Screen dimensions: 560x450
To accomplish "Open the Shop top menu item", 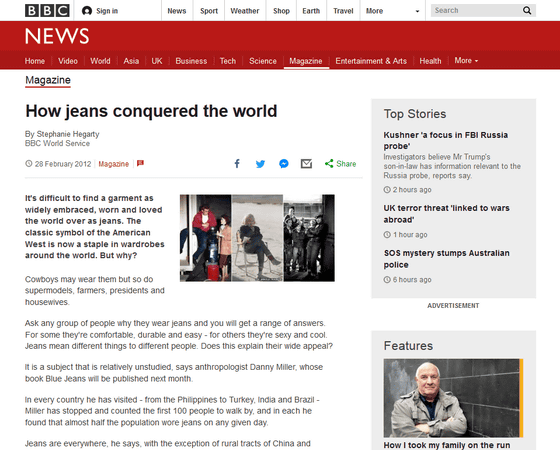I will (x=281, y=11).
